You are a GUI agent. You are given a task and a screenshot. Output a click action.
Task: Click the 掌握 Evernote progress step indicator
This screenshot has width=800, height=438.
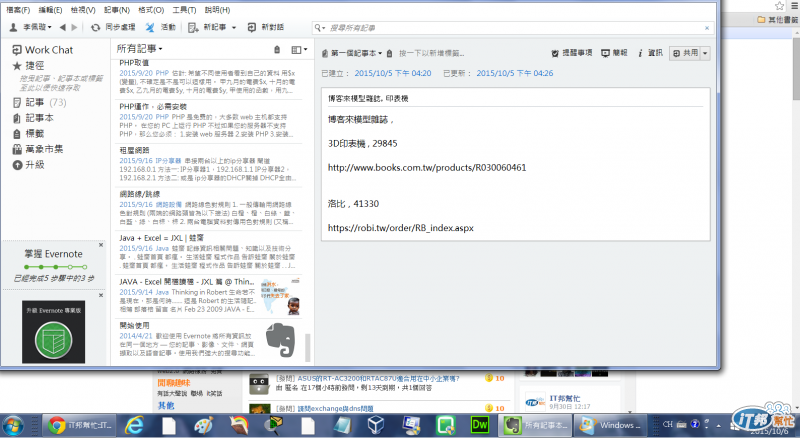click(x=56, y=267)
